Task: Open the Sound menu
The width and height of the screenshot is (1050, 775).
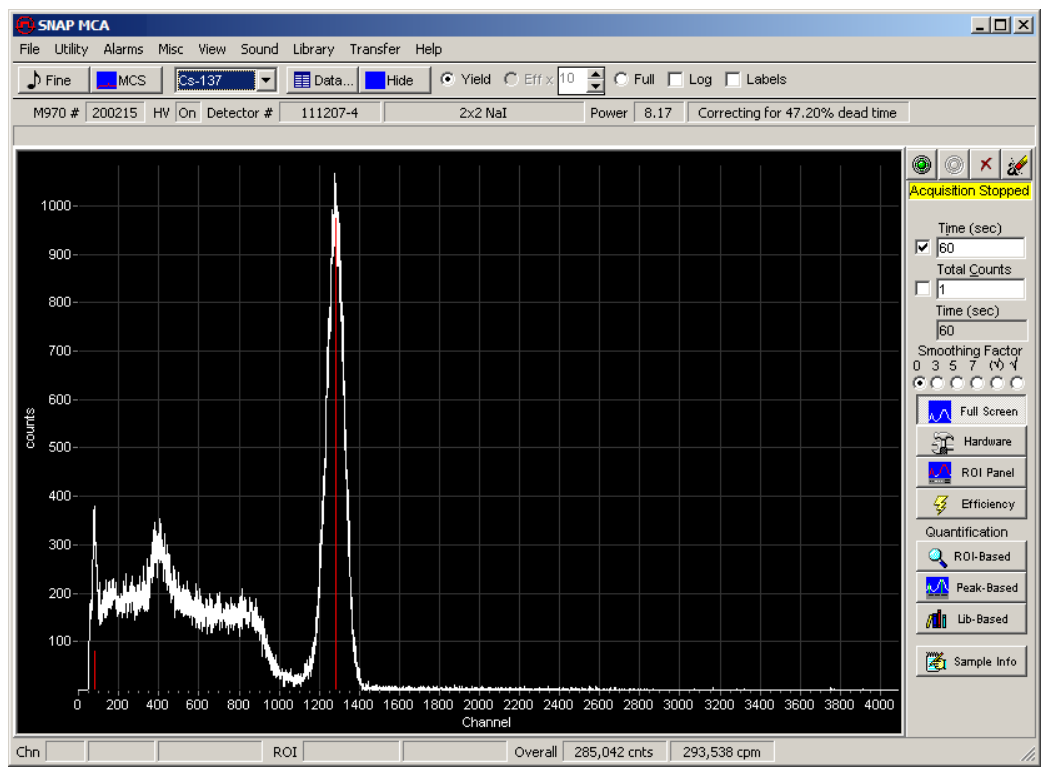Action: (x=259, y=49)
